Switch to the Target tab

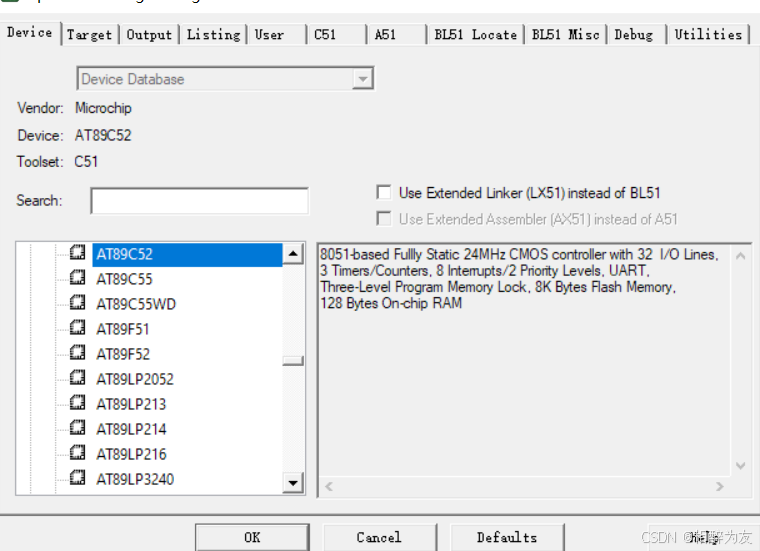tap(90, 35)
